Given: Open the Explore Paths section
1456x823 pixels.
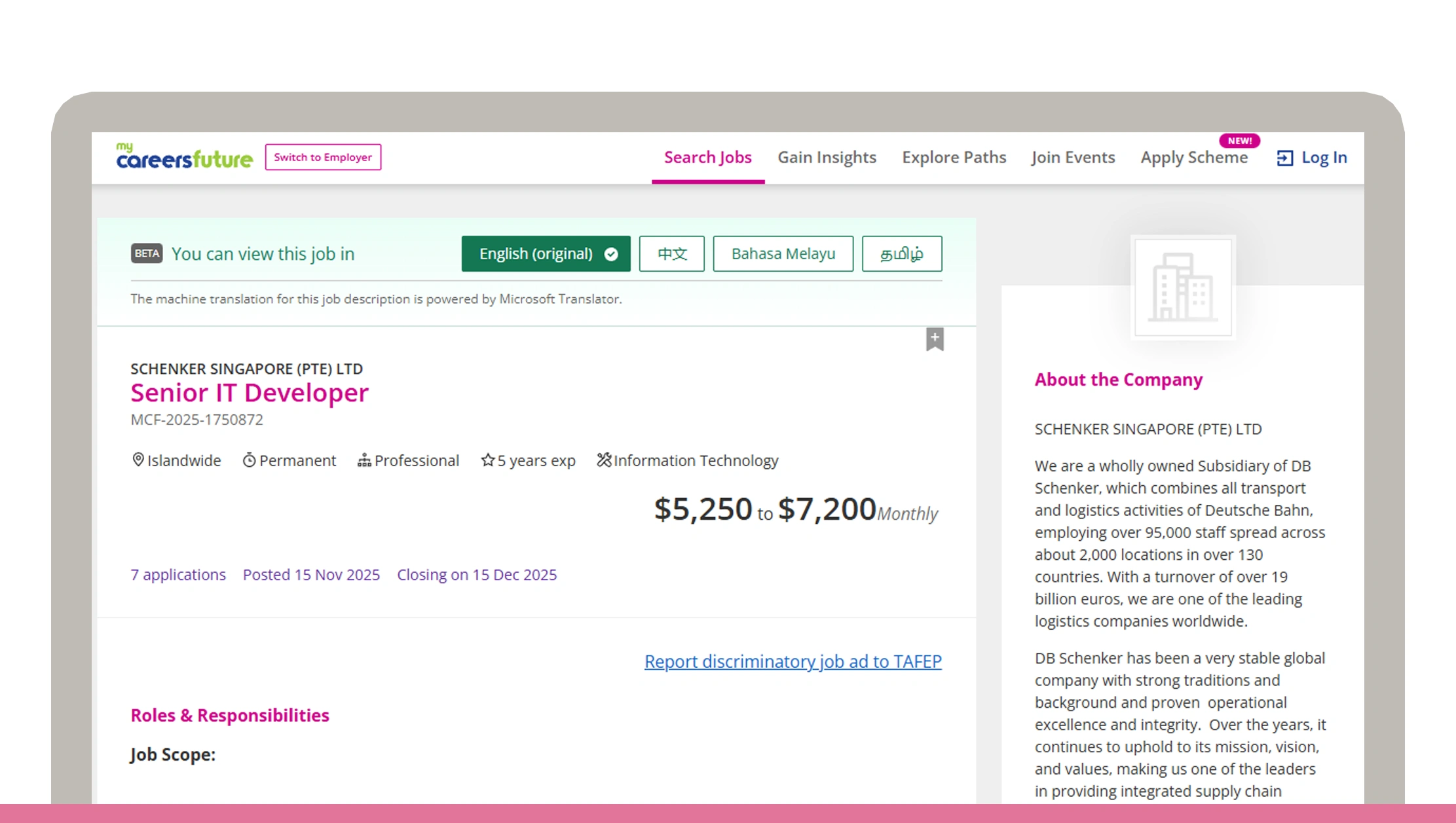Looking at the screenshot, I should (954, 157).
